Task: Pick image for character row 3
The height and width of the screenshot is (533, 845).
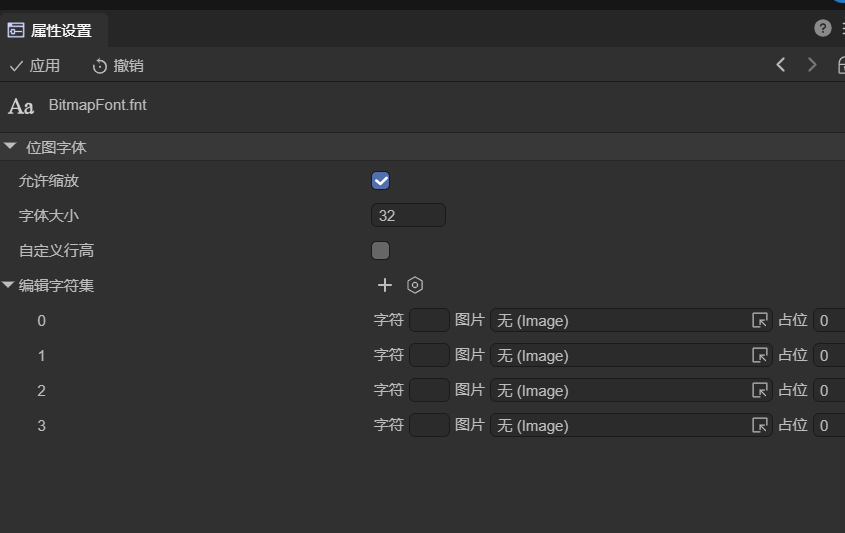Action: (x=760, y=425)
